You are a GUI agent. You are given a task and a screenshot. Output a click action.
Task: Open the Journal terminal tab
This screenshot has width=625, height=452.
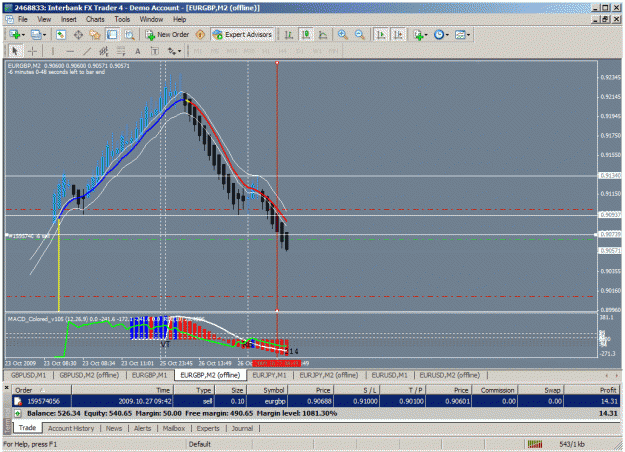click(x=242, y=428)
